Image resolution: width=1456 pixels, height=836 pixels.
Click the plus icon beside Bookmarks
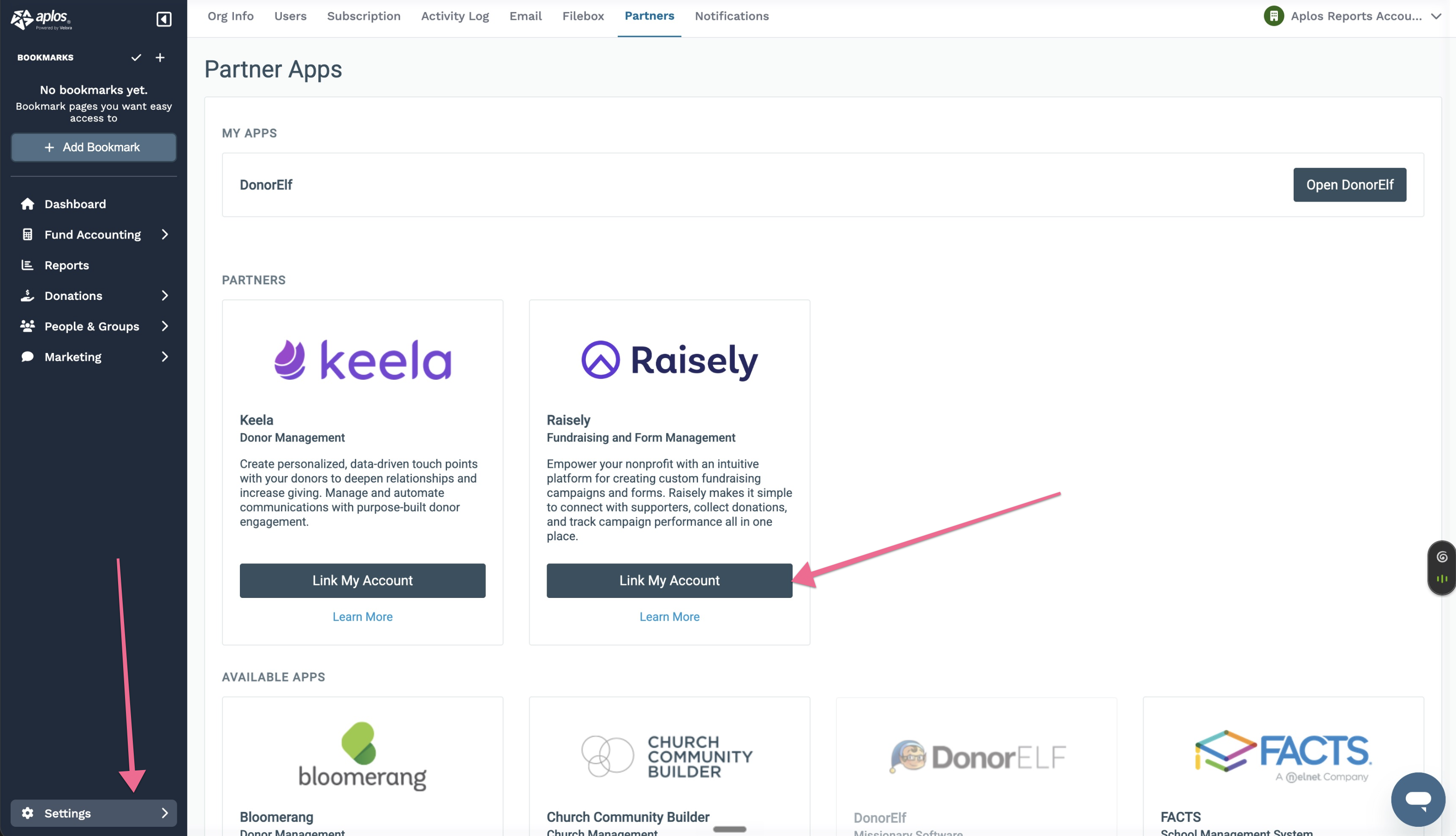(x=160, y=57)
